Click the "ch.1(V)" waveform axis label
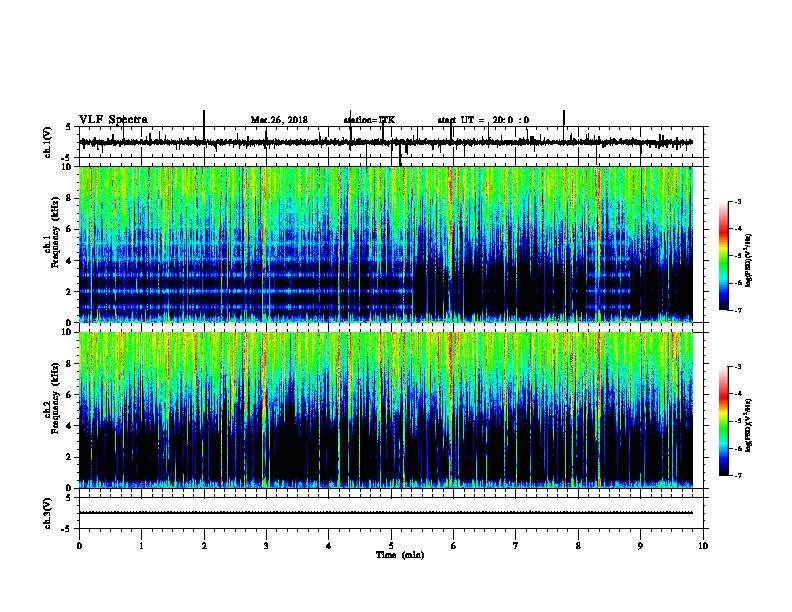This screenshot has height=612, width=792. click(x=48, y=142)
